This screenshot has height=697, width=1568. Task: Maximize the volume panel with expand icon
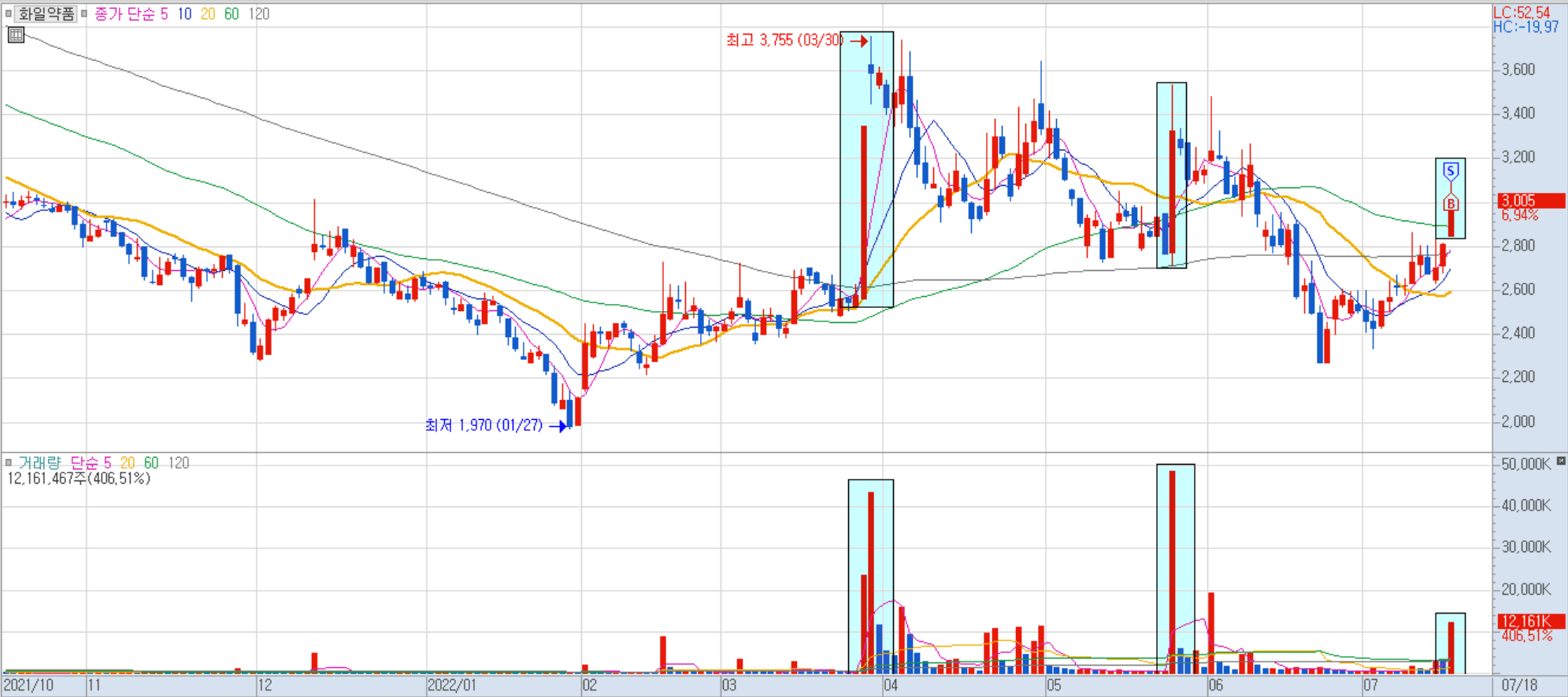[x=1561, y=461]
